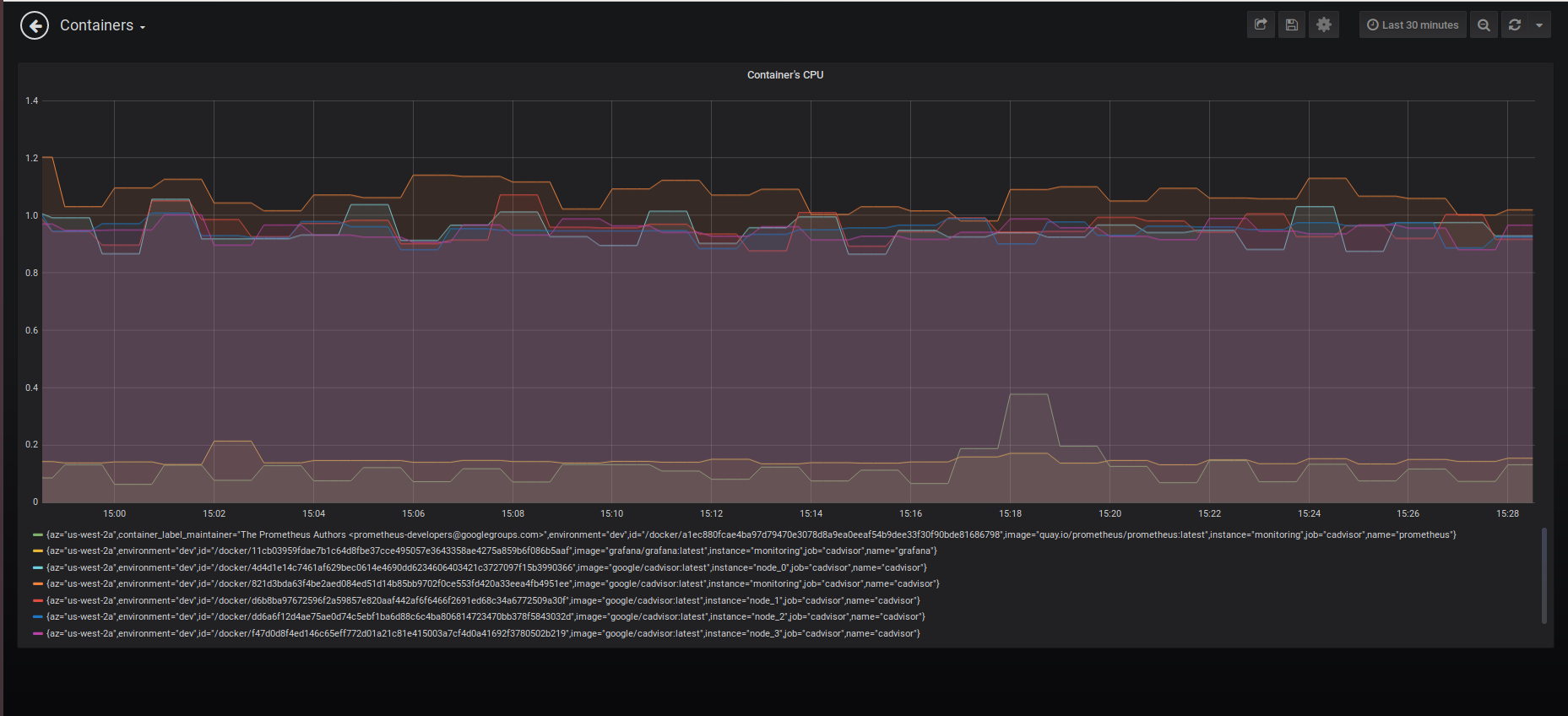Click the magenta node_3 legend color swatch
The width and height of the screenshot is (1568, 716).
[38, 633]
